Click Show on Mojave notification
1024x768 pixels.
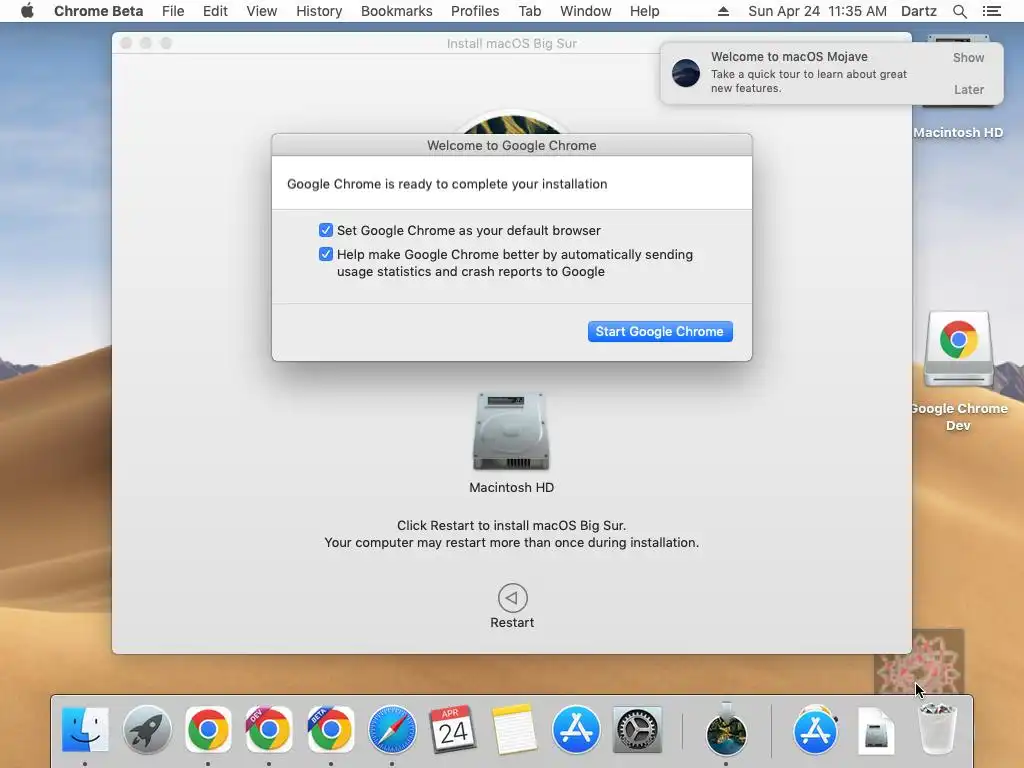click(968, 57)
